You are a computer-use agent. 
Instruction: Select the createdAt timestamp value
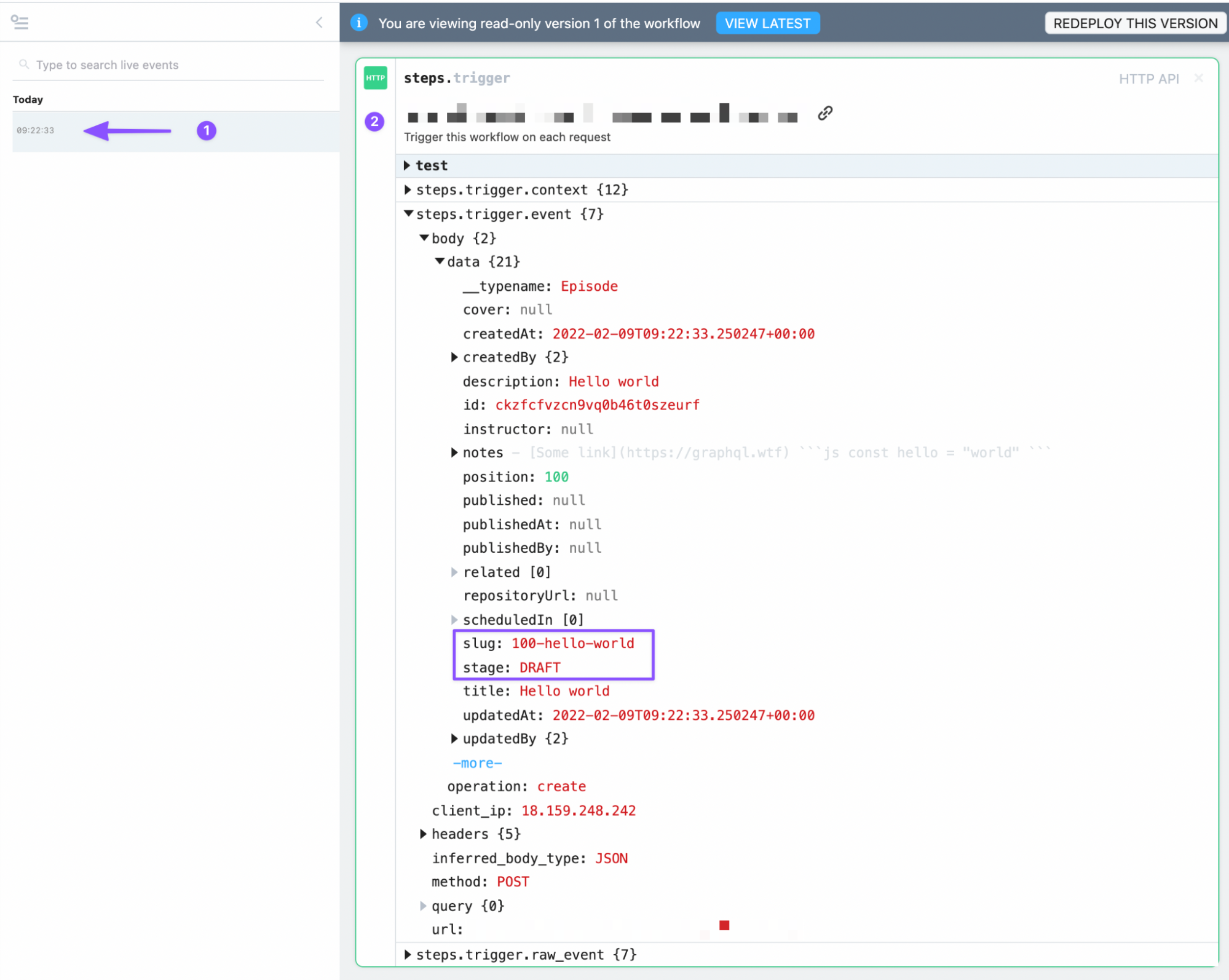(x=683, y=334)
